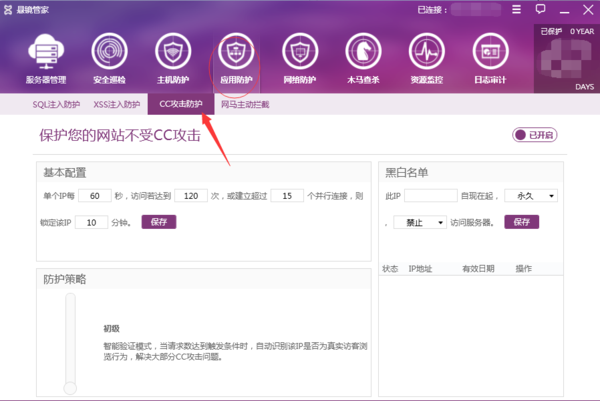Select 应用防护 application protection icon
This screenshot has height=401, width=600.
coord(236,58)
